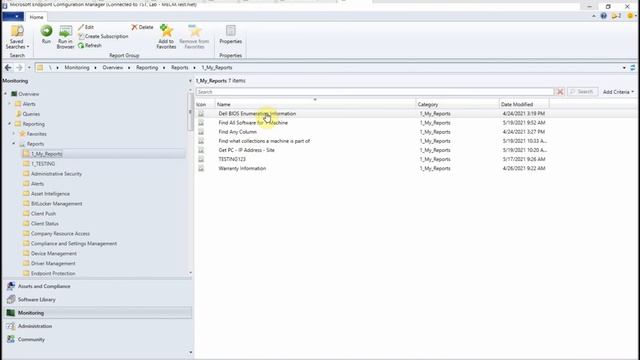Viewport: 640px width, 360px height.
Task: Open the help icon in title ribbon
Action: [x=604, y=16]
